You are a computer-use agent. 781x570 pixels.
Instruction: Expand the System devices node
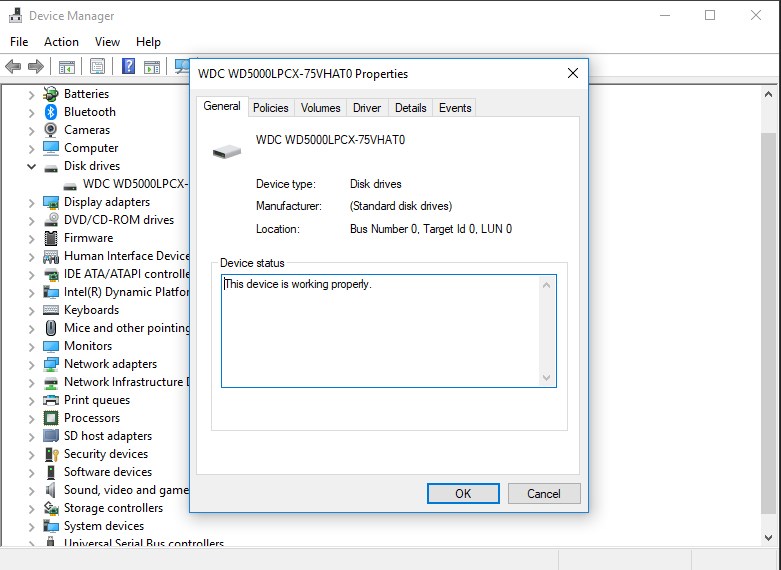click(31, 527)
